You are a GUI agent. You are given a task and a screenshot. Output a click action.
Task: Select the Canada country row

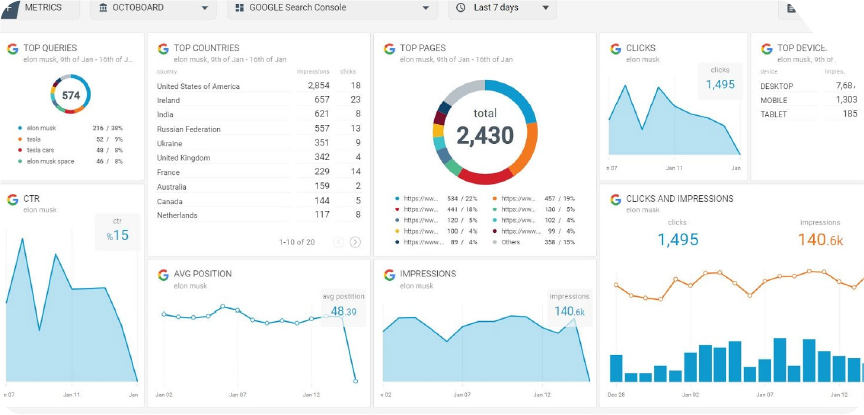pyautogui.click(x=259, y=201)
